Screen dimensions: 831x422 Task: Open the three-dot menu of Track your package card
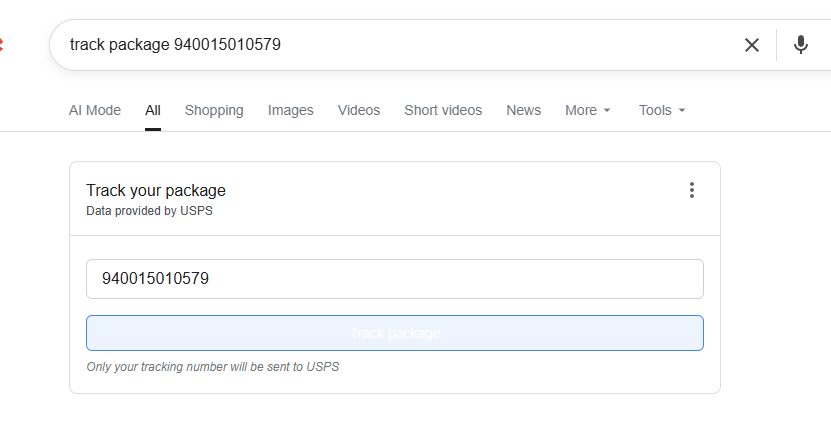pos(692,190)
